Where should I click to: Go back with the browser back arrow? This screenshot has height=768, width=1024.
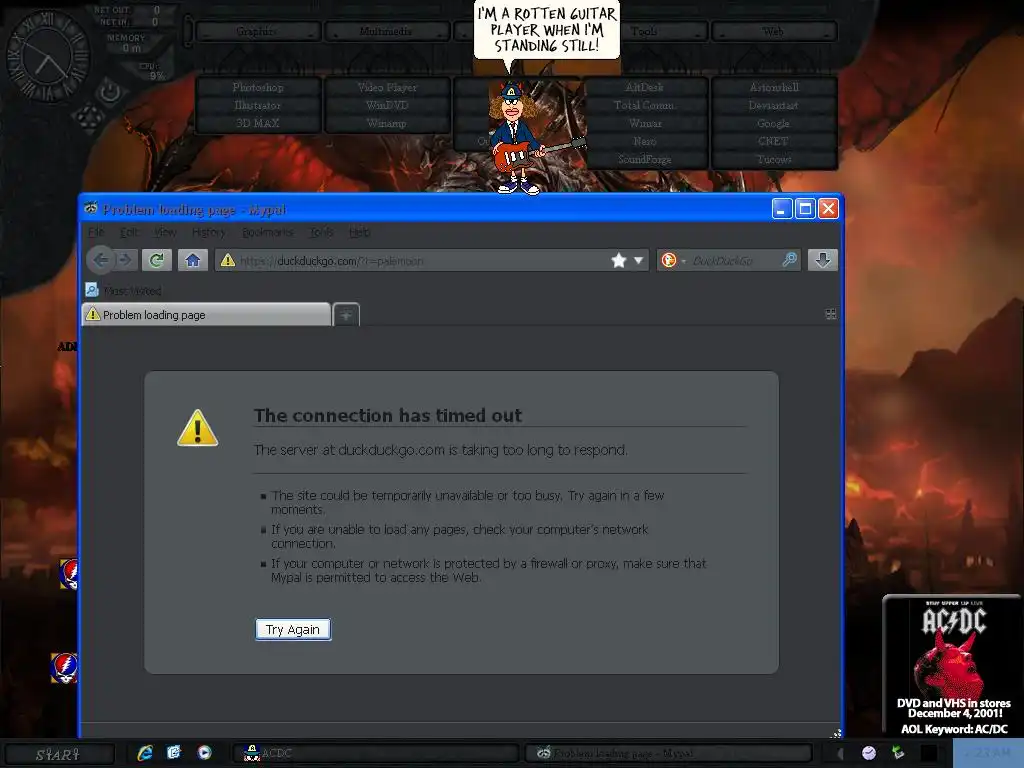tap(100, 260)
